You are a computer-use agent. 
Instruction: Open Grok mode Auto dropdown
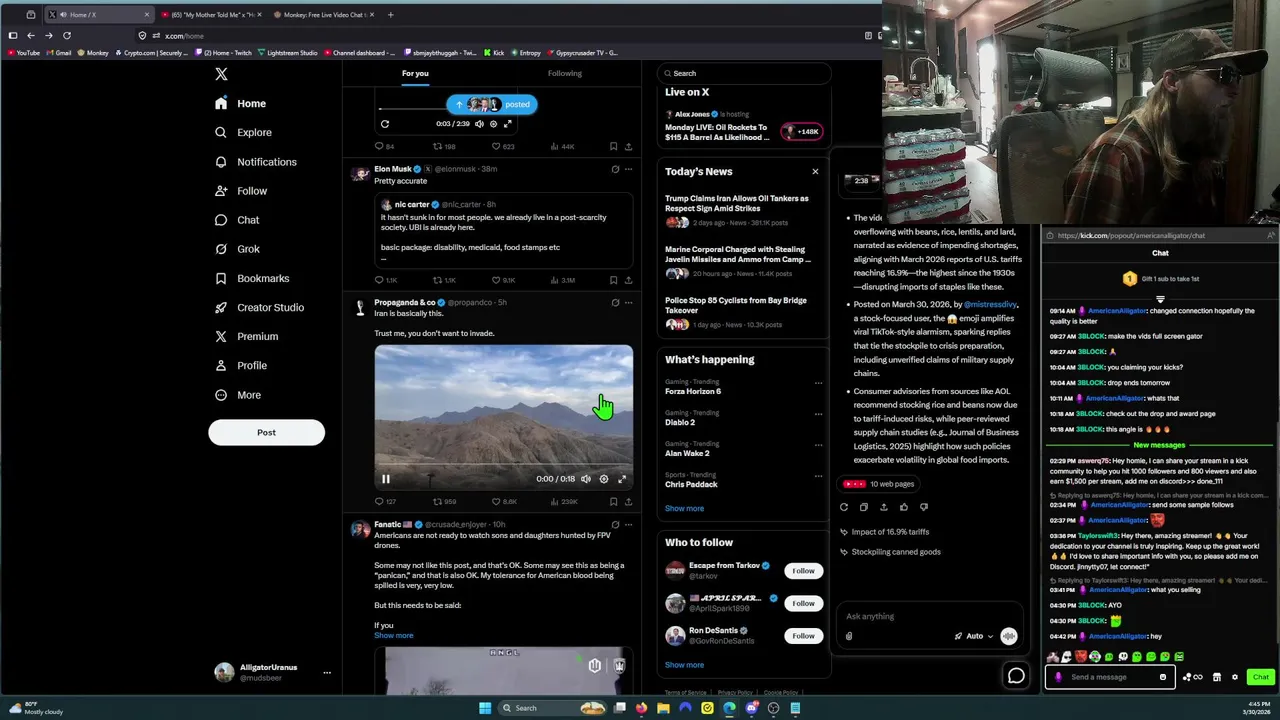click(x=974, y=636)
